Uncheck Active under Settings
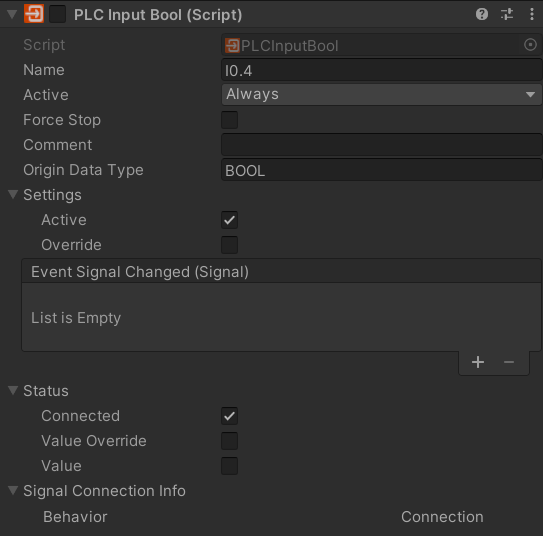Image resolution: width=543 pixels, height=536 pixels. point(229,220)
